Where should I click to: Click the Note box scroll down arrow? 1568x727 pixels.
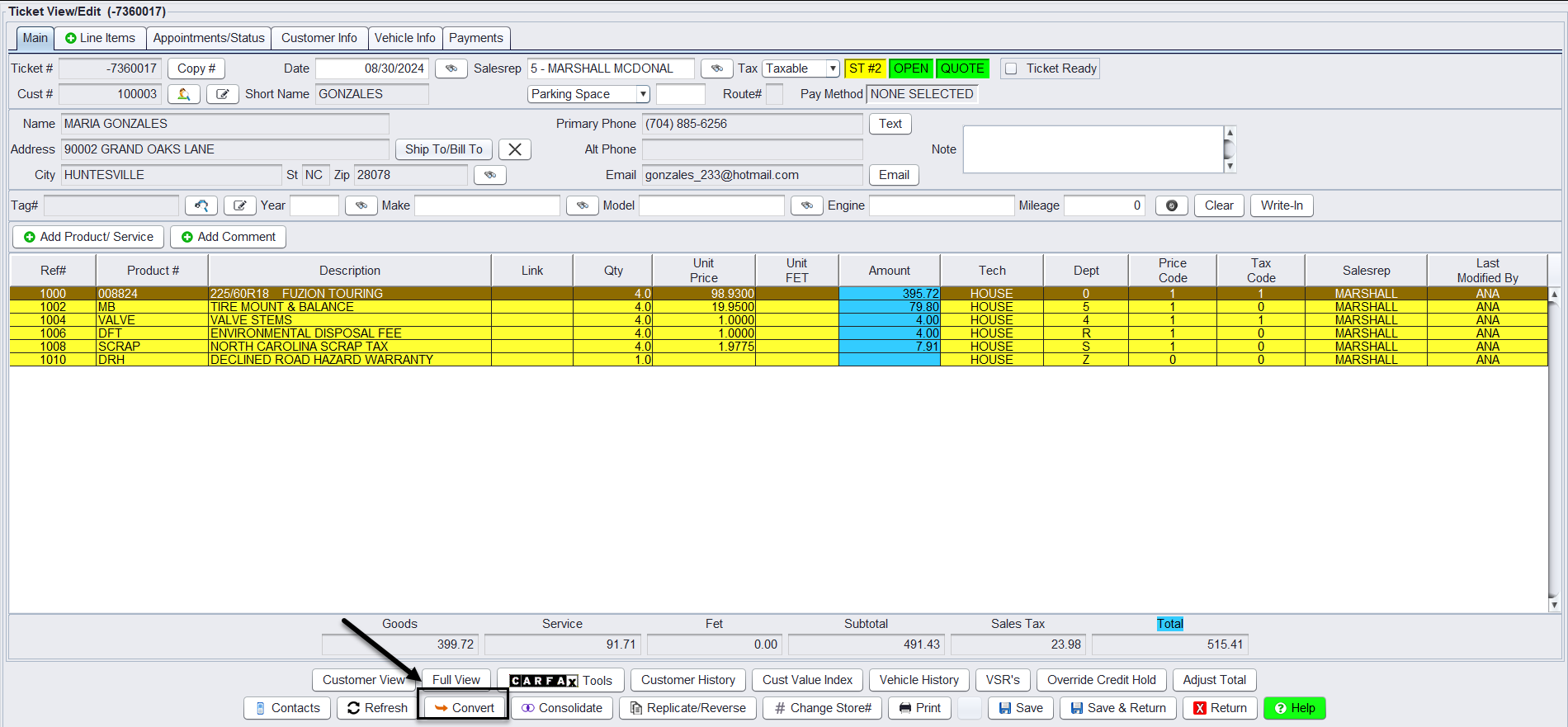pyautogui.click(x=1230, y=166)
